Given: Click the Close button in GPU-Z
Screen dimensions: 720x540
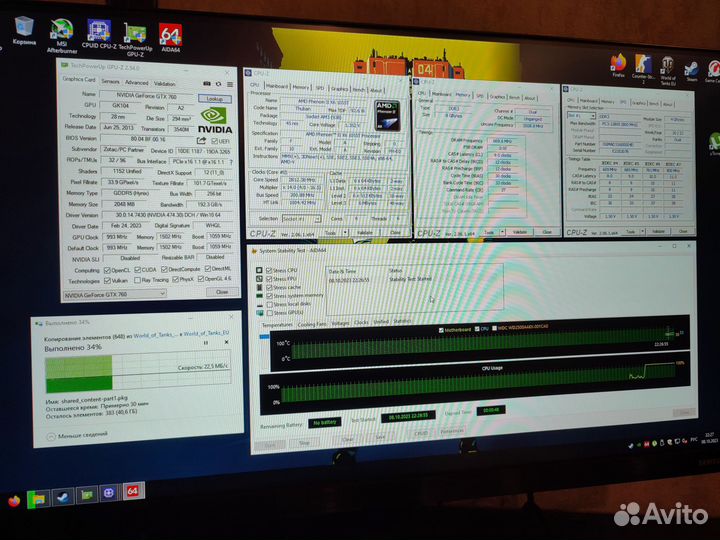Looking at the screenshot, I should 222,292.
